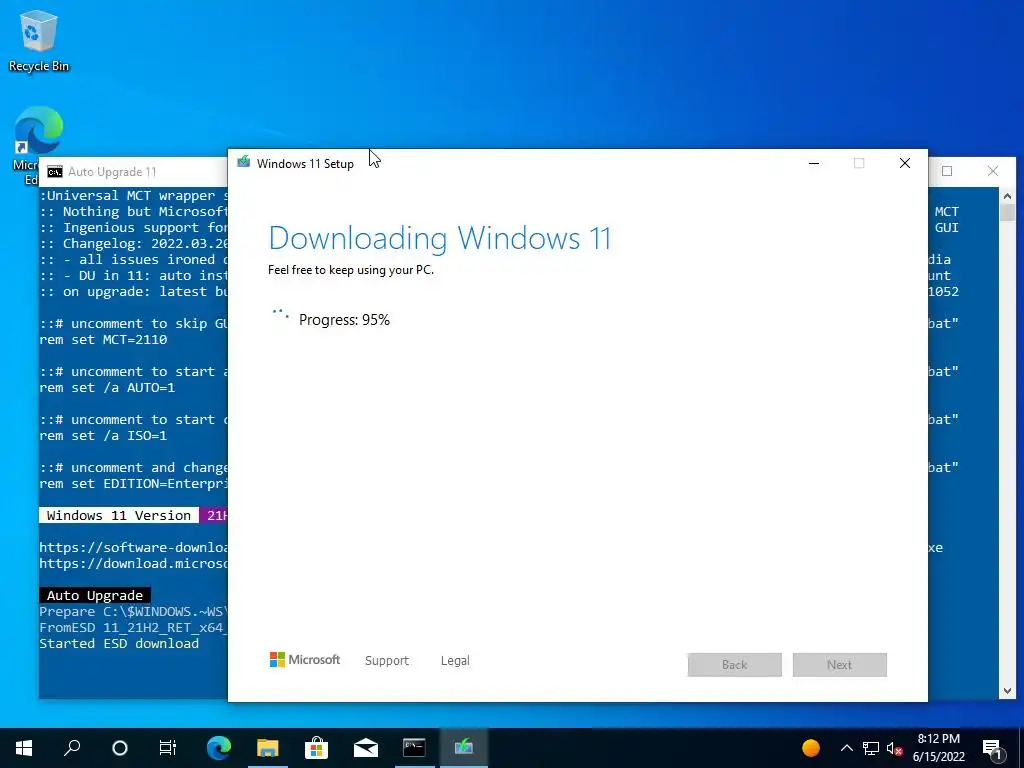Click the Windows 11 Setup title icon
The image size is (1024, 768).
click(244, 163)
